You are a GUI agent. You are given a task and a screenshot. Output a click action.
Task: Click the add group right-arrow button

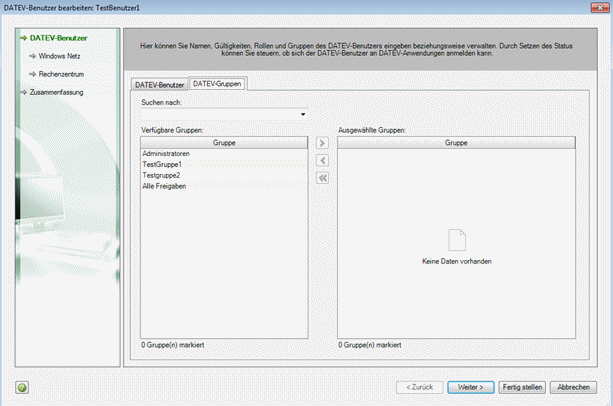pos(322,143)
